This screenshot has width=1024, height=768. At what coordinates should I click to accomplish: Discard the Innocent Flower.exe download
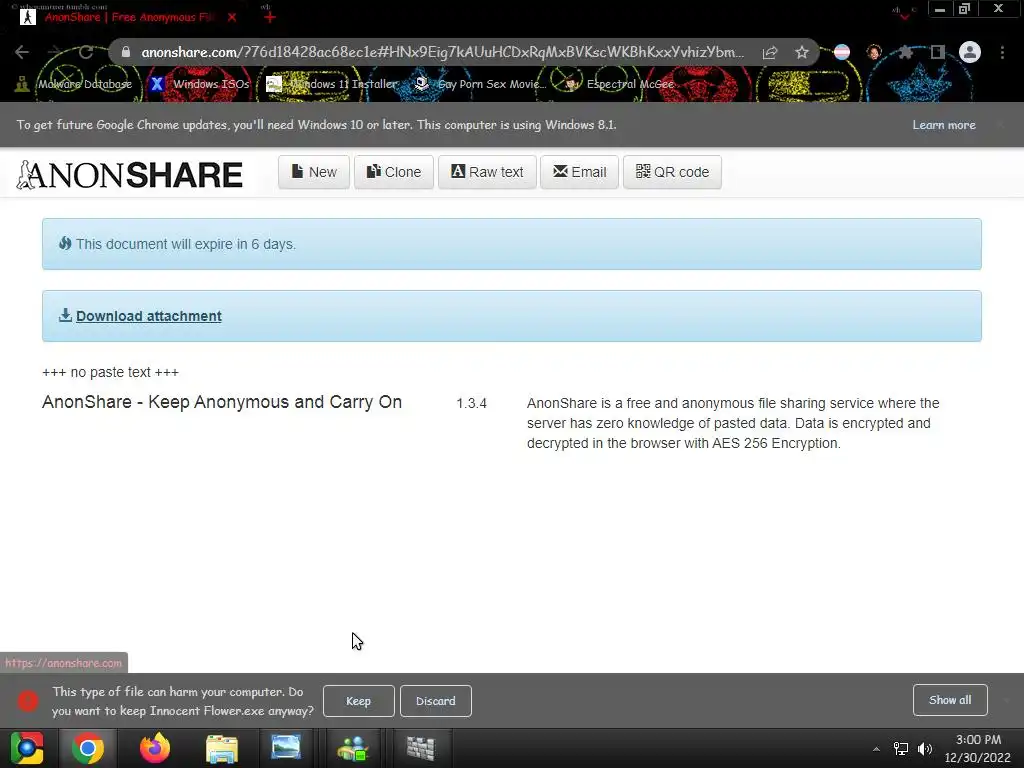436,701
